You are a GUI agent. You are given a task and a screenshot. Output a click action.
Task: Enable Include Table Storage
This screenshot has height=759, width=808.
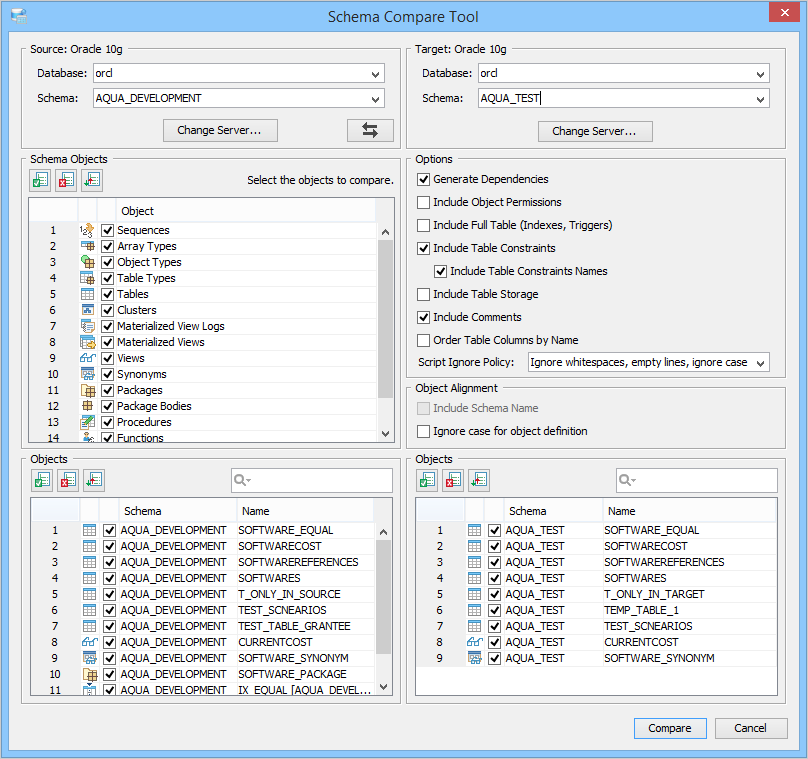[424, 294]
